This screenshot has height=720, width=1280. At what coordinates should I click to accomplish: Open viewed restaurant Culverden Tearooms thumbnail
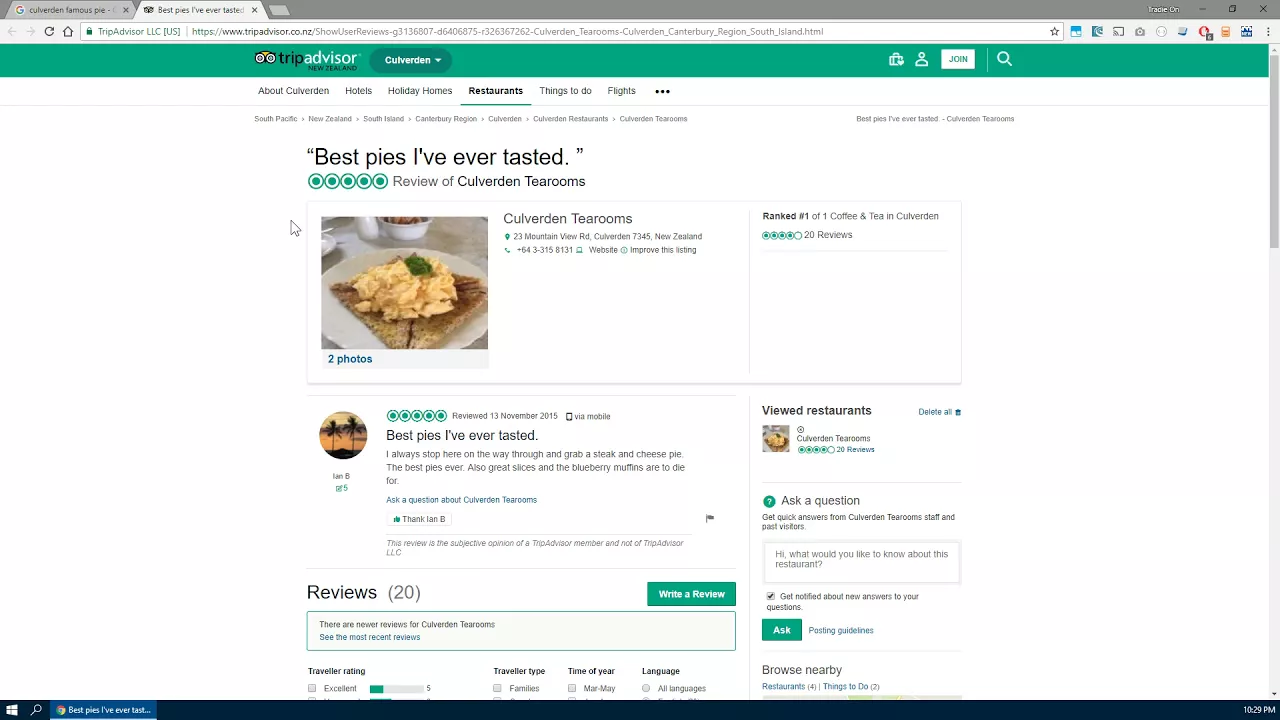point(776,439)
